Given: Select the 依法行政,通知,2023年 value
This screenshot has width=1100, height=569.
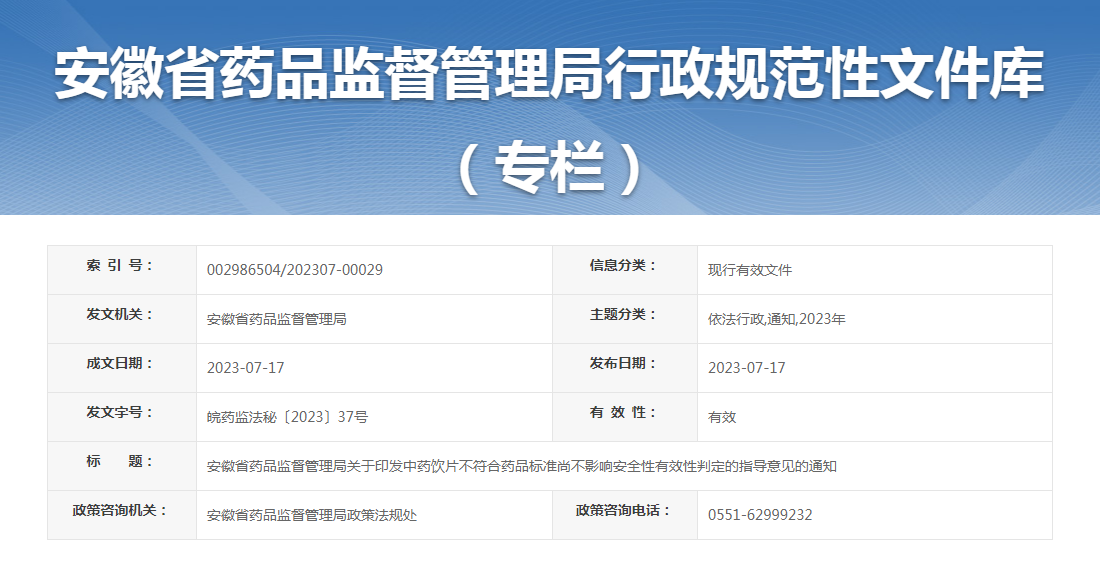Looking at the screenshot, I should (x=777, y=319).
